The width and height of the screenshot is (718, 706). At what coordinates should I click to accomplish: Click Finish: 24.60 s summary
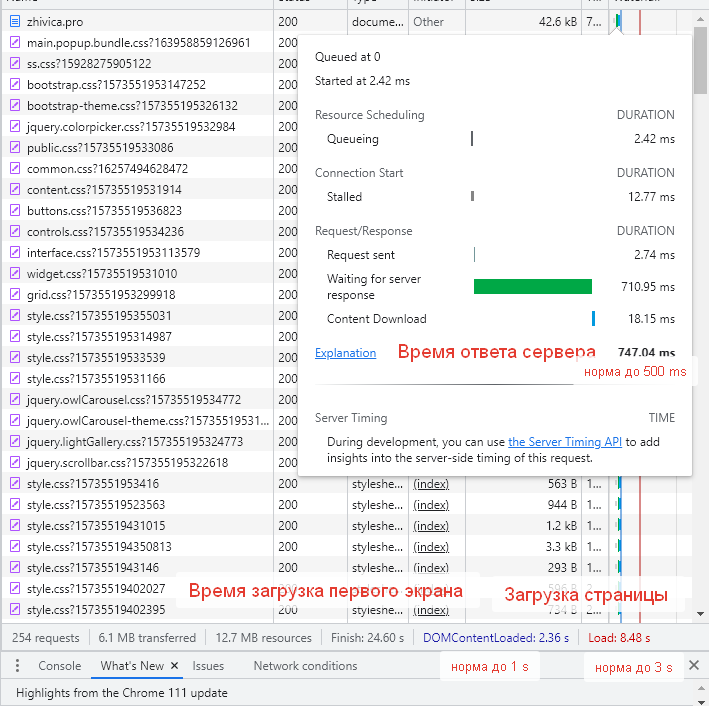coord(367,638)
